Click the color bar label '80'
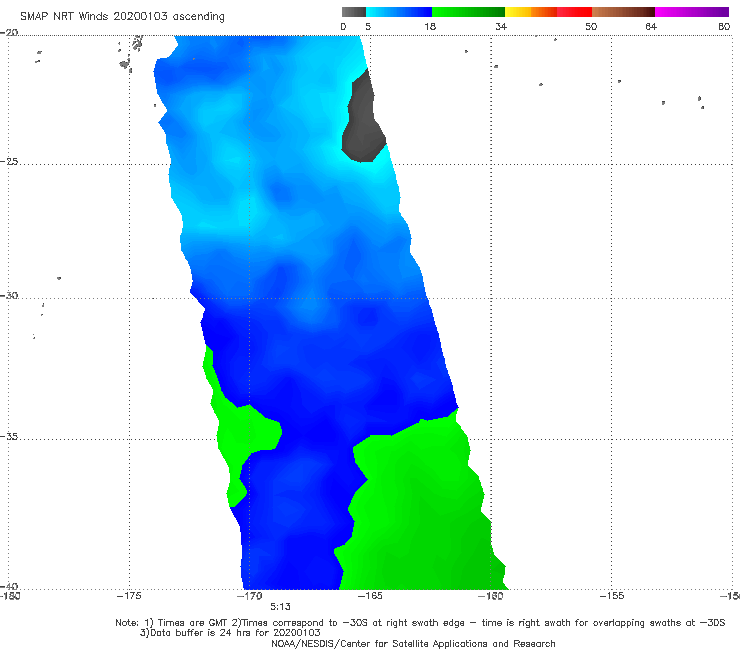Screen dimensions: 740x650 724,26
